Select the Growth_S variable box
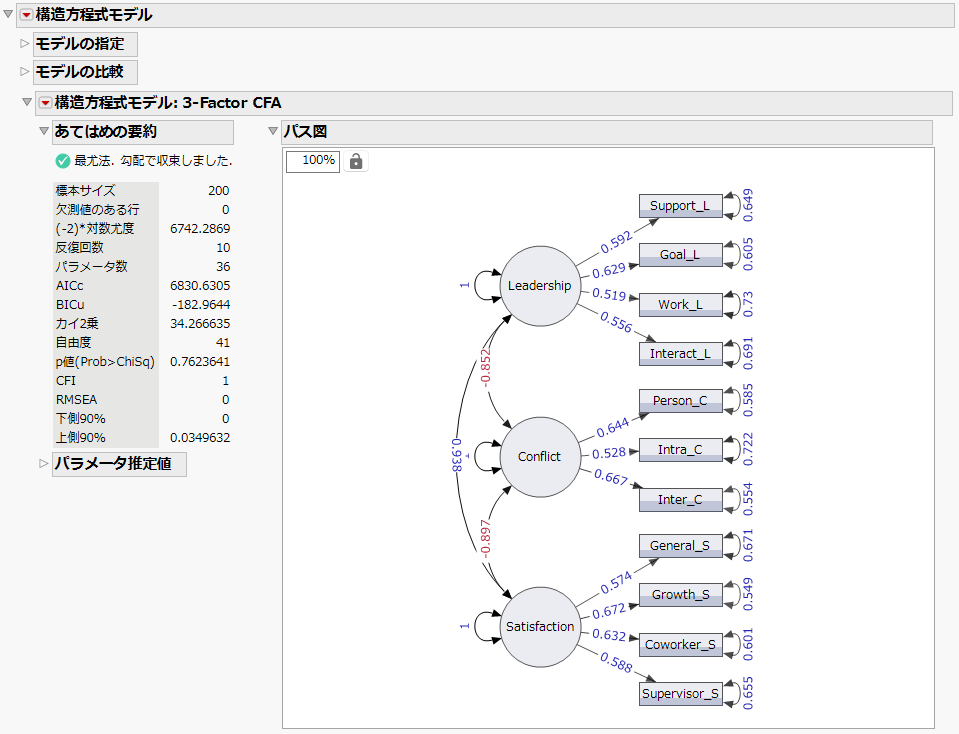Screen dimensions: 959x734 tap(680, 595)
